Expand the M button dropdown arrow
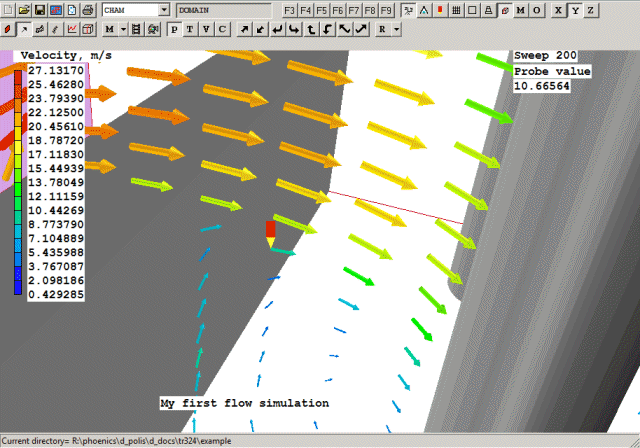640x448 pixels. (x=122, y=29)
